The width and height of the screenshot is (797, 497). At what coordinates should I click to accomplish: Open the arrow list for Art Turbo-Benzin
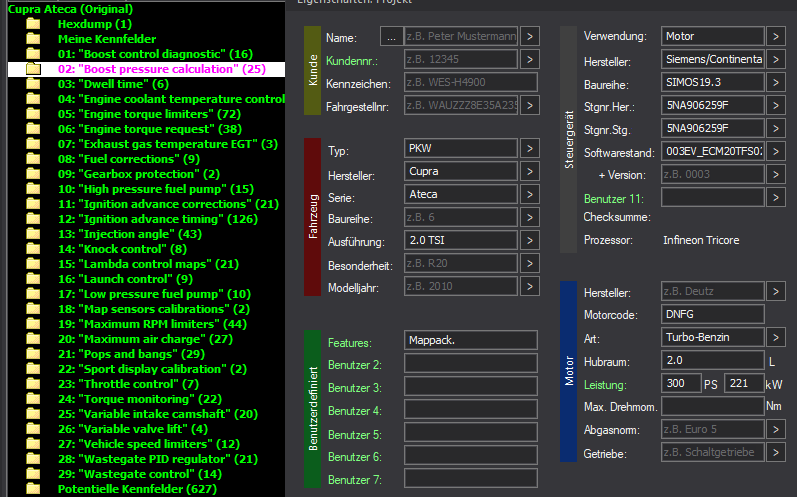pos(776,337)
